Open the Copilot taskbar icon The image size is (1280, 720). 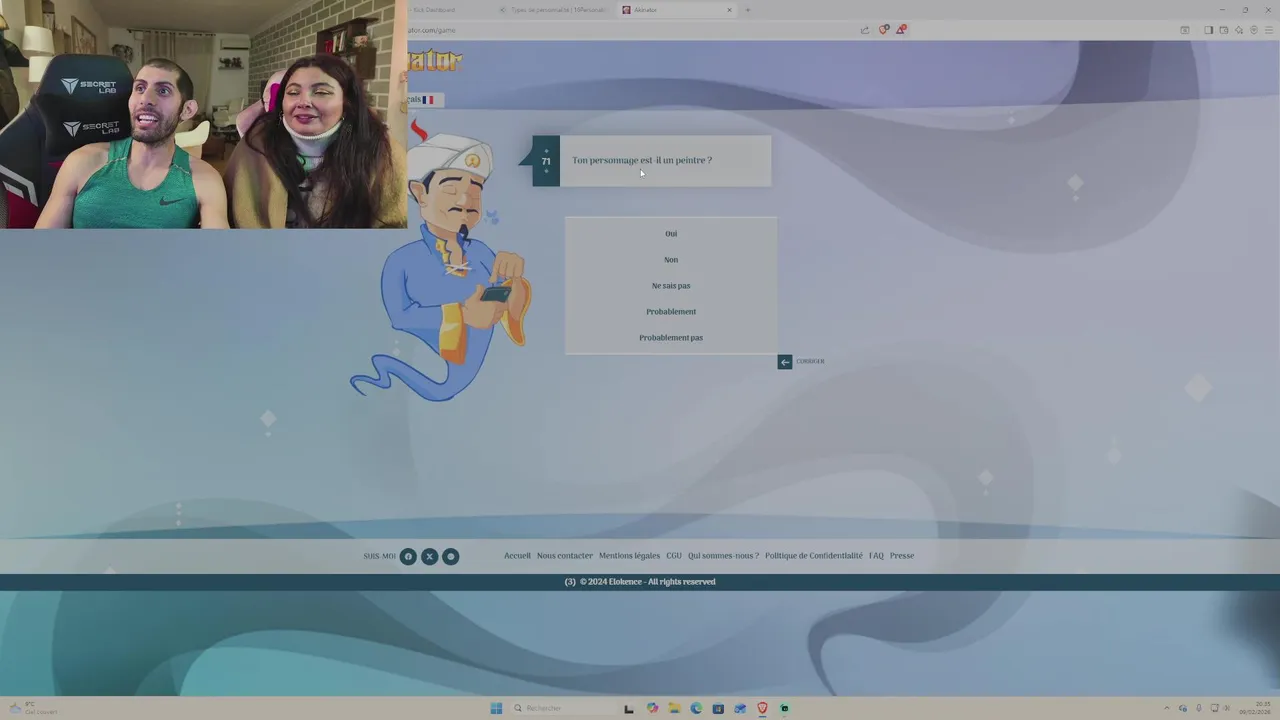point(653,708)
